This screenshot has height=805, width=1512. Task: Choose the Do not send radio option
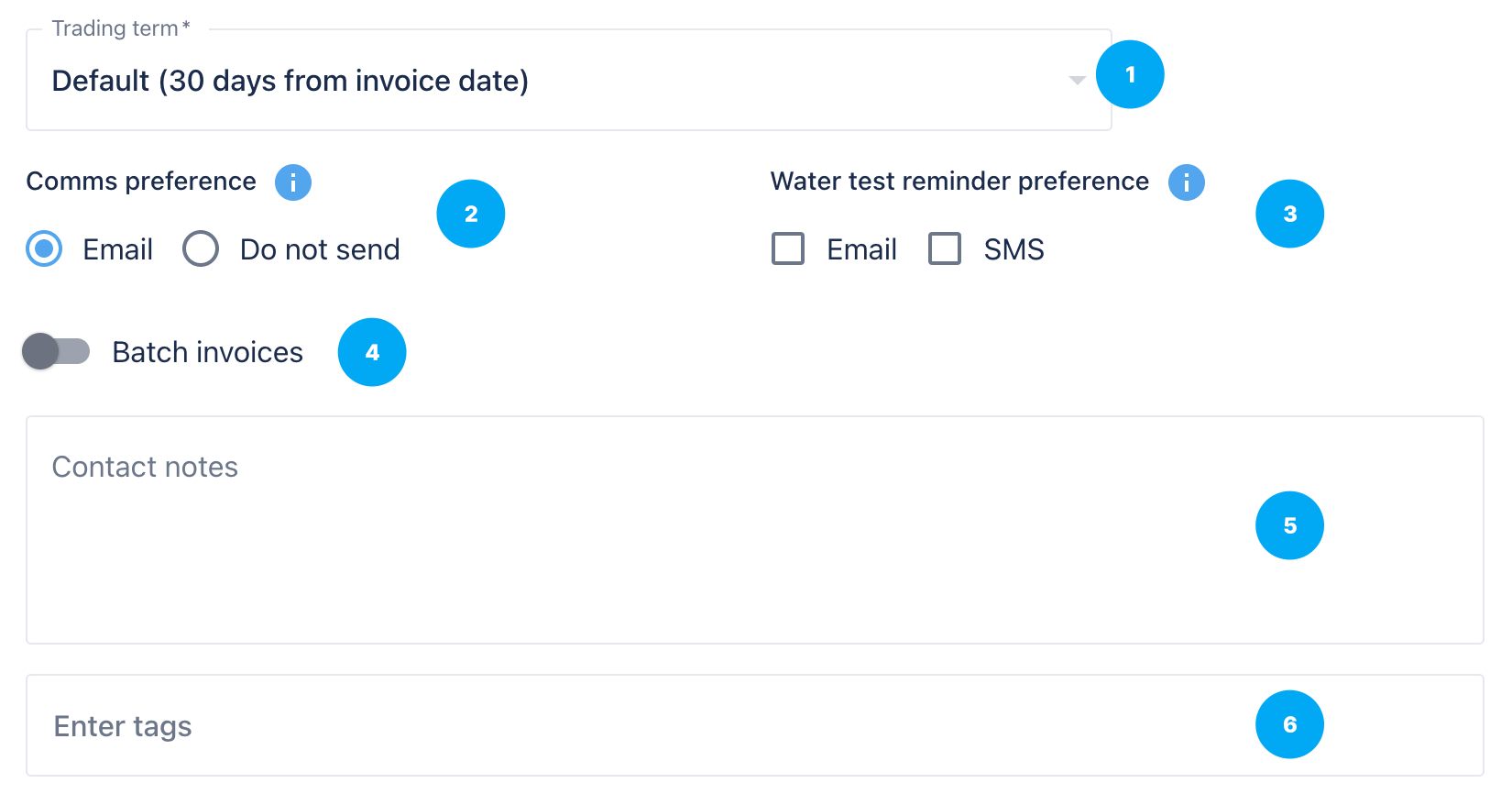[x=201, y=248]
